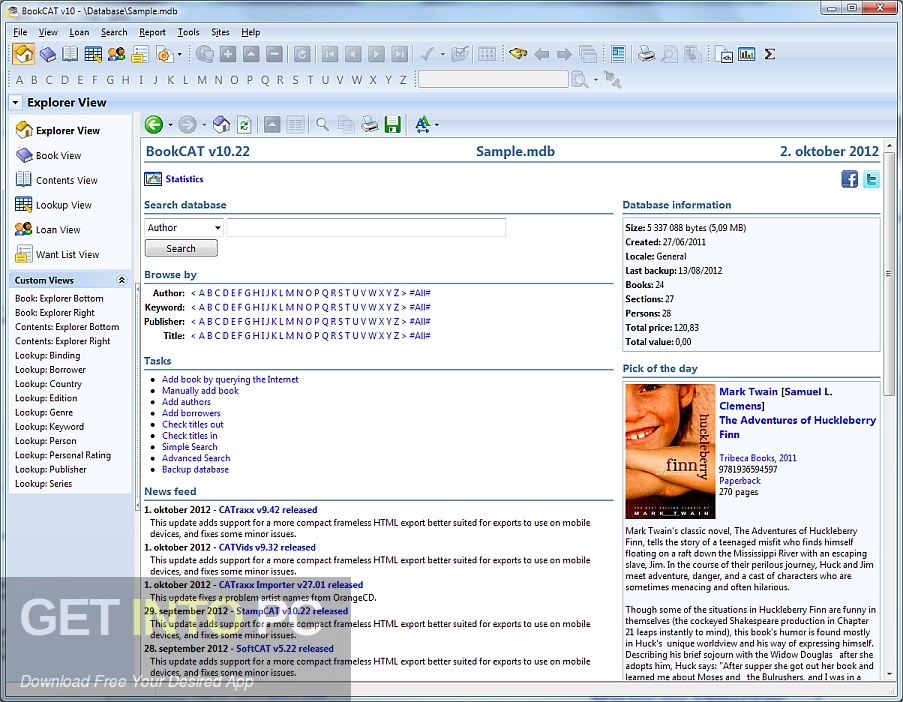Collapse the Custom Views section
Viewport: 903px width, 702px height.
tap(122, 280)
